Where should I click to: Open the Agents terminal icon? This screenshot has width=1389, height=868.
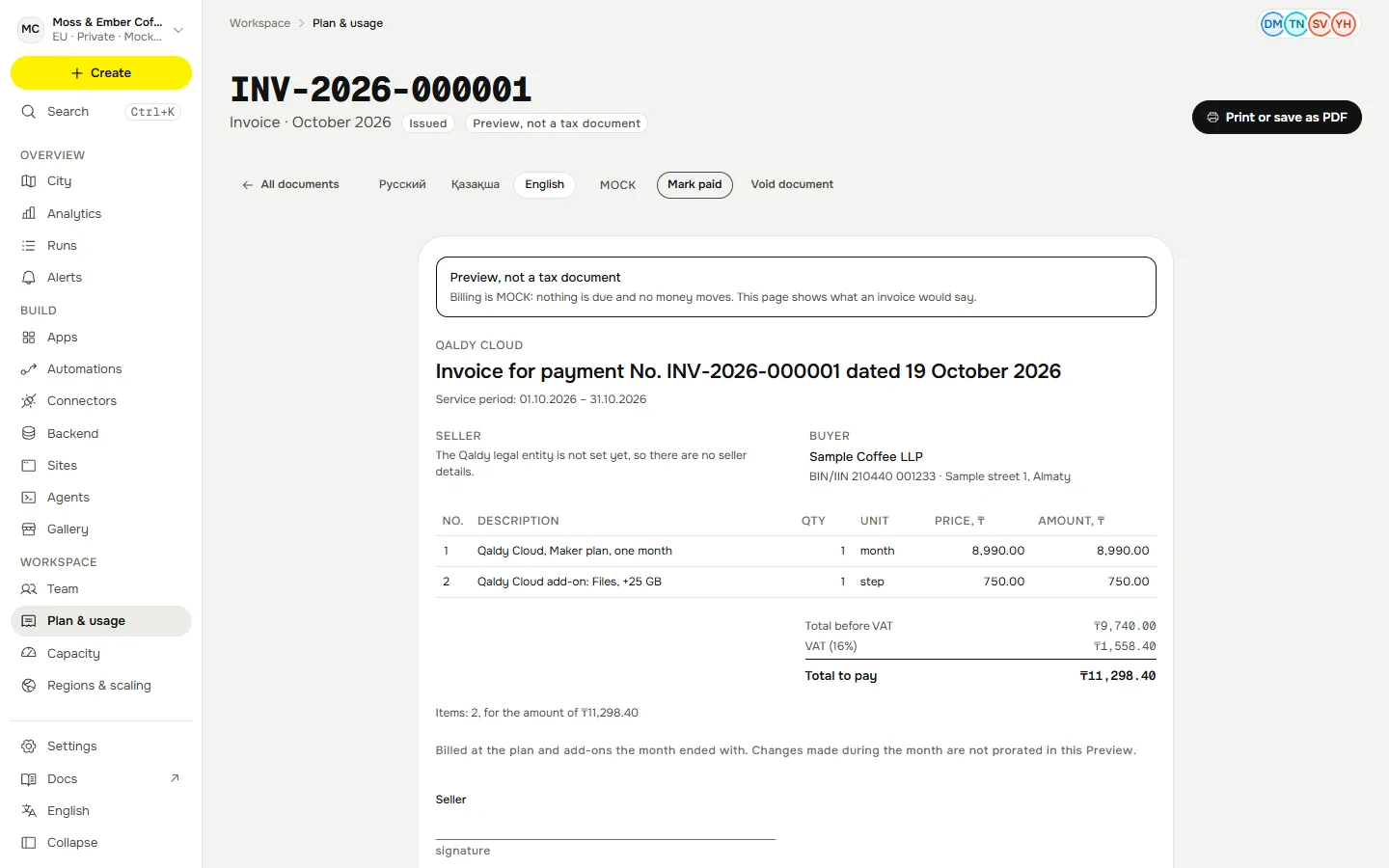[x=29, y=498]
